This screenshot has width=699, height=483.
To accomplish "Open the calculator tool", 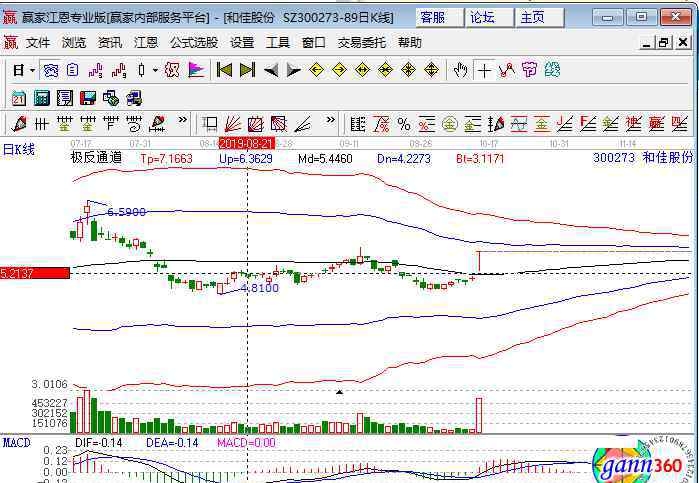I will (42, 98).
